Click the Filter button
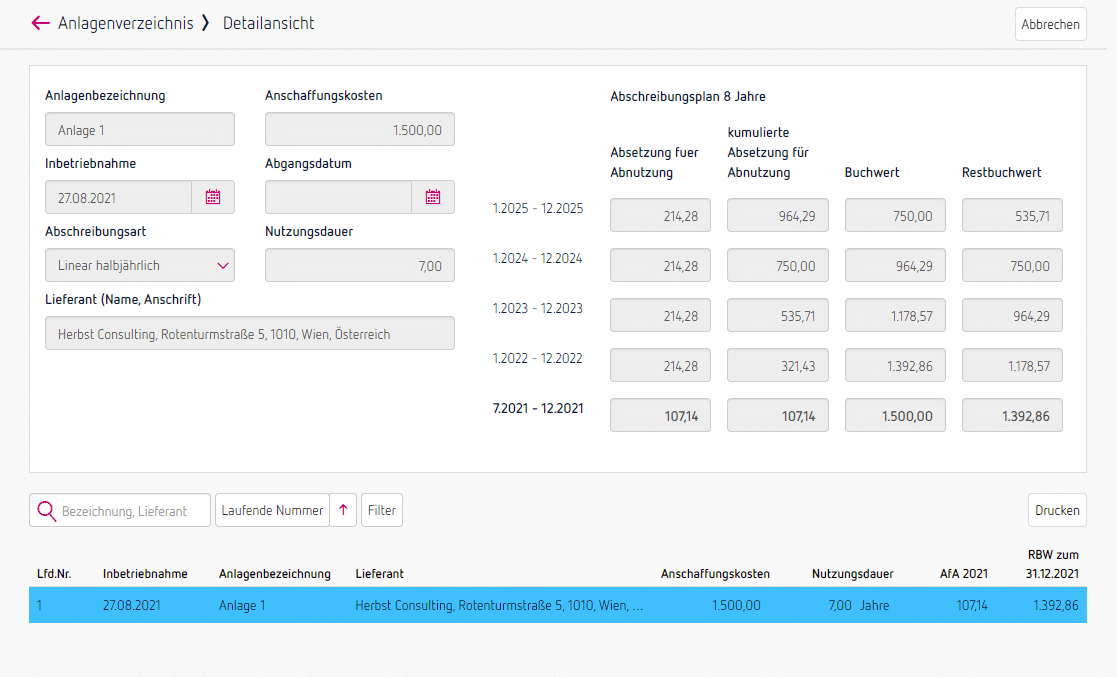 click(x=381, y=510)
